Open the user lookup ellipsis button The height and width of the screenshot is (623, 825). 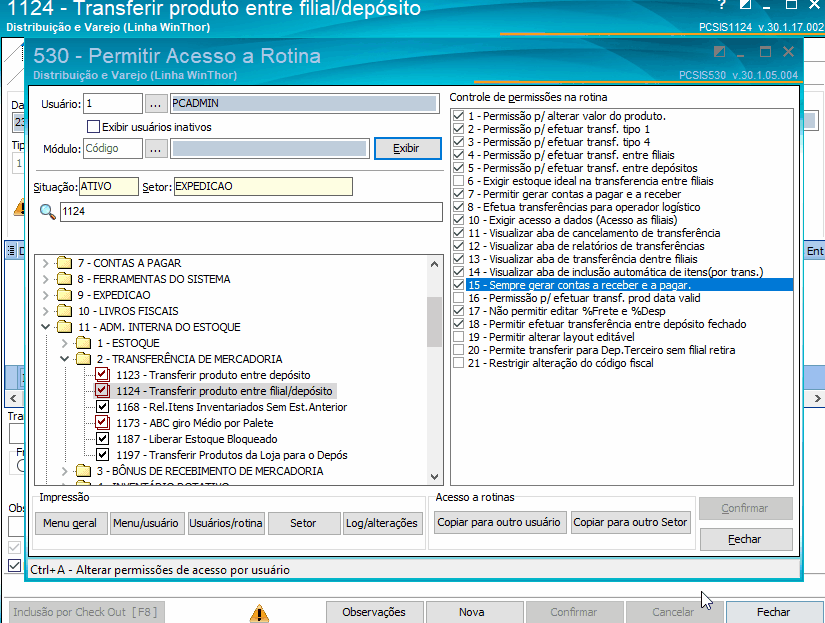click(155, 104)
